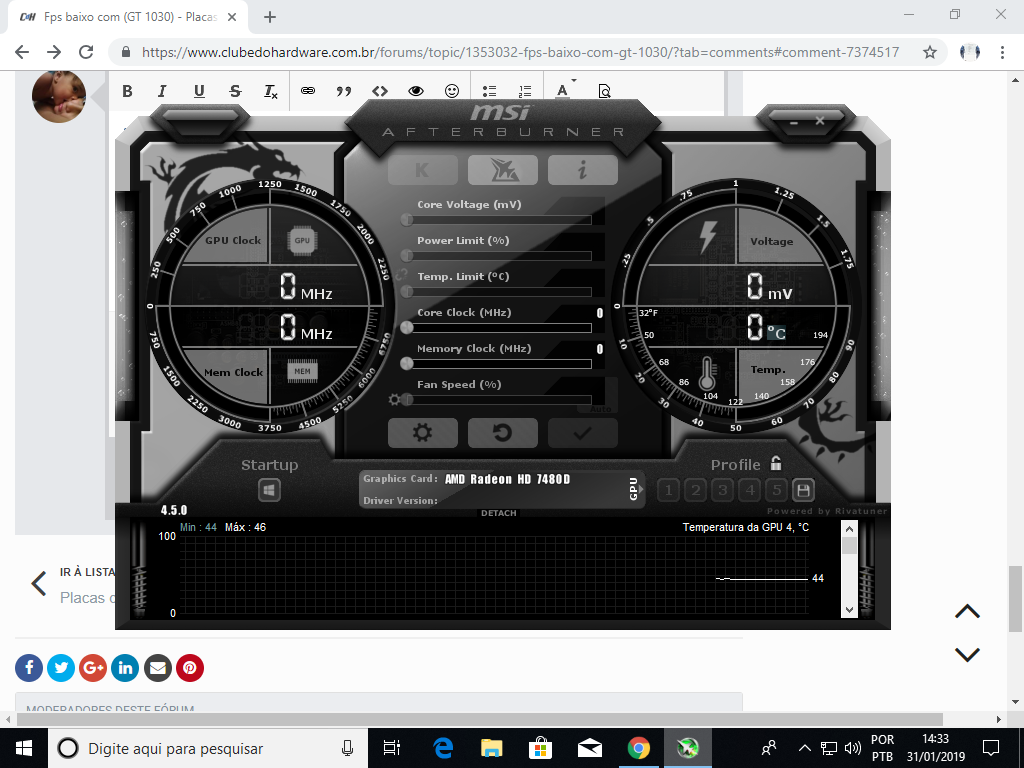Screen dimensions: 1024x768
Task: Share the topic on Twitter
Action: click(x=61, y=668)
